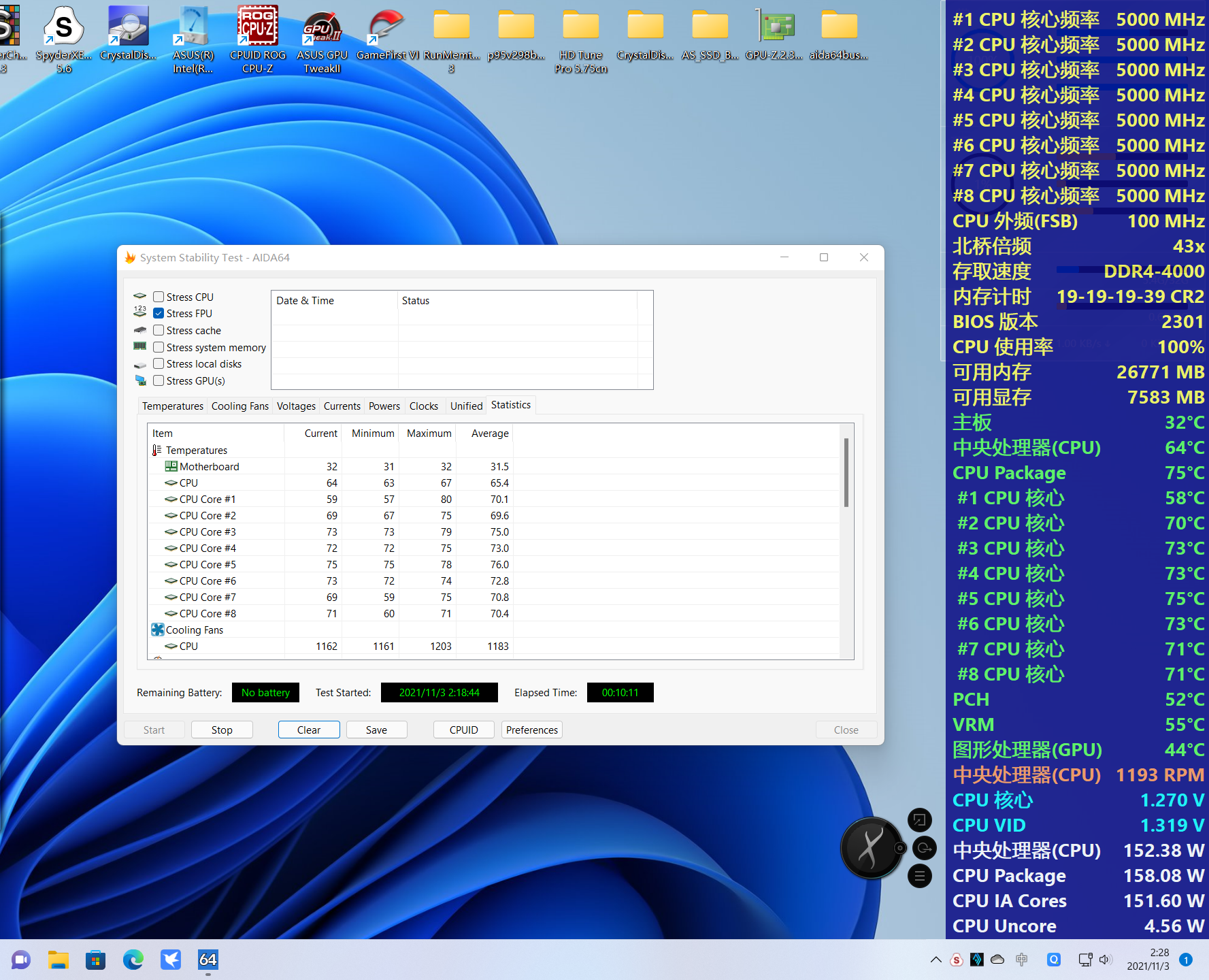Save the test results

click(x=376, y=730)
